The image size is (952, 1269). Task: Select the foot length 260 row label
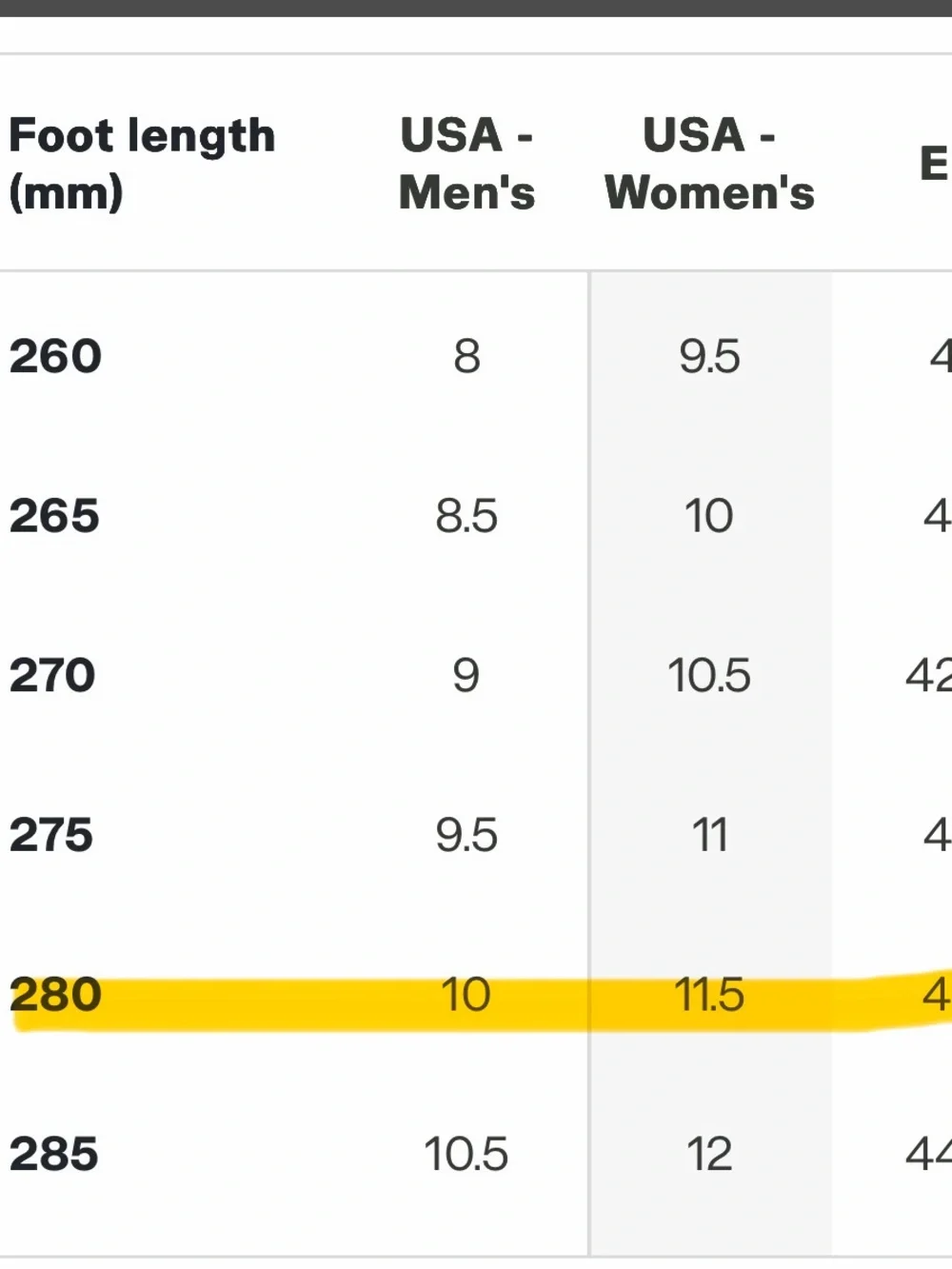55,357
